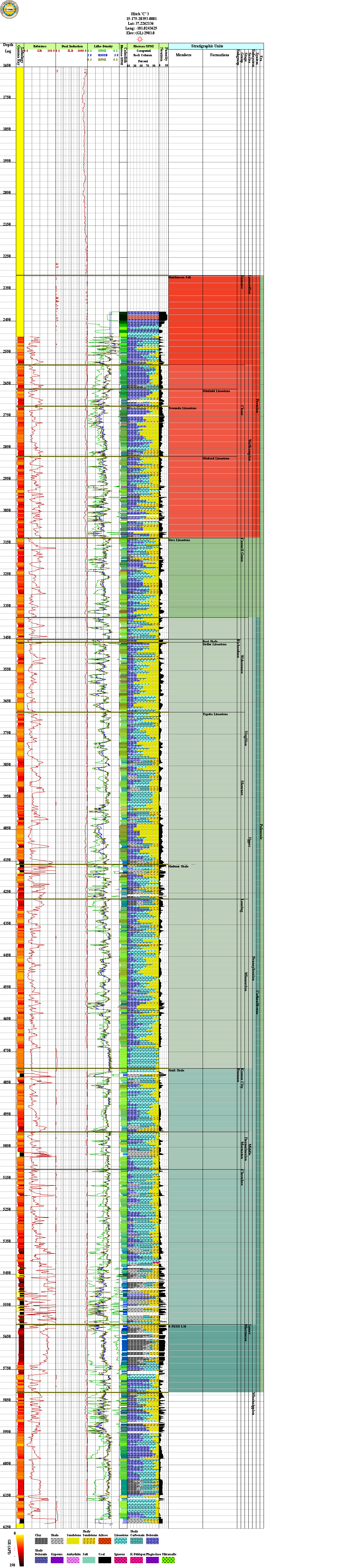343x1568 pixels.
Task: Click depth marker 6250
Action: (x=7, y=1527)
